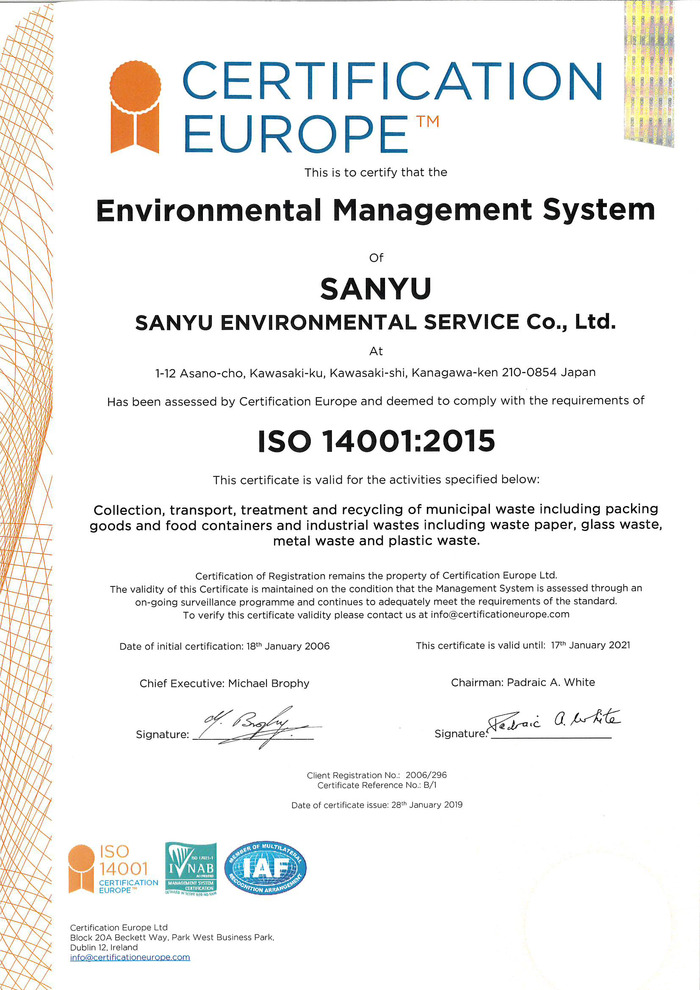
Task: Click Michael Brophy's handwritten signature
Action: [x=248, y=725]
